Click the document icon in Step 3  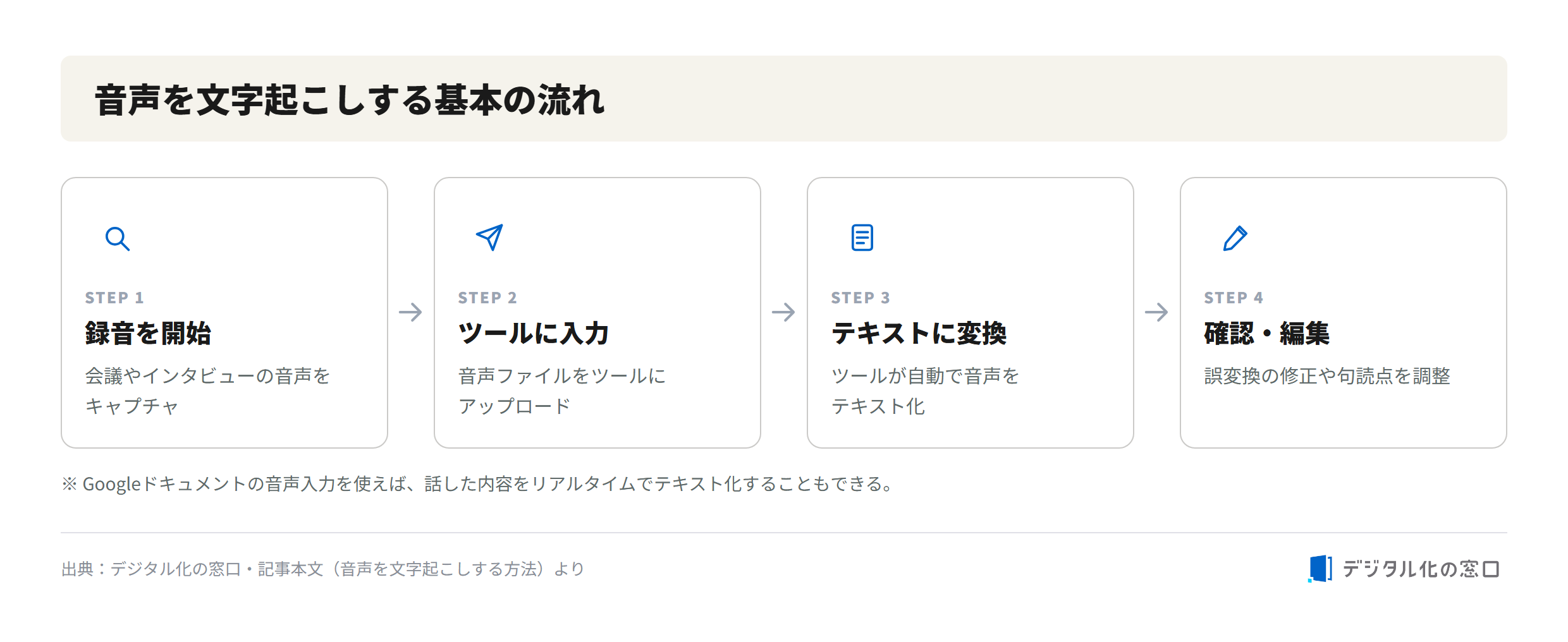pyautogui.click(x=862, y=238)
